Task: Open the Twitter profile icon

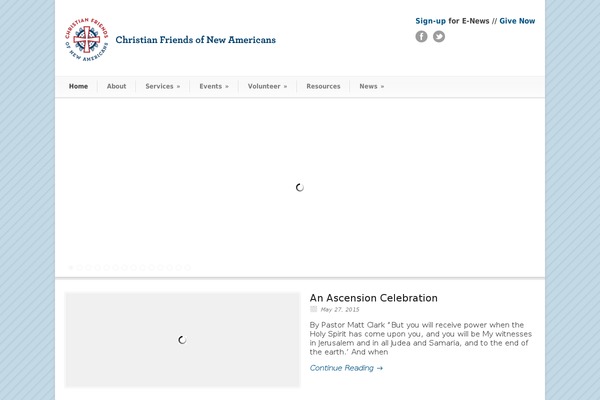Action: tap(439, 36)
